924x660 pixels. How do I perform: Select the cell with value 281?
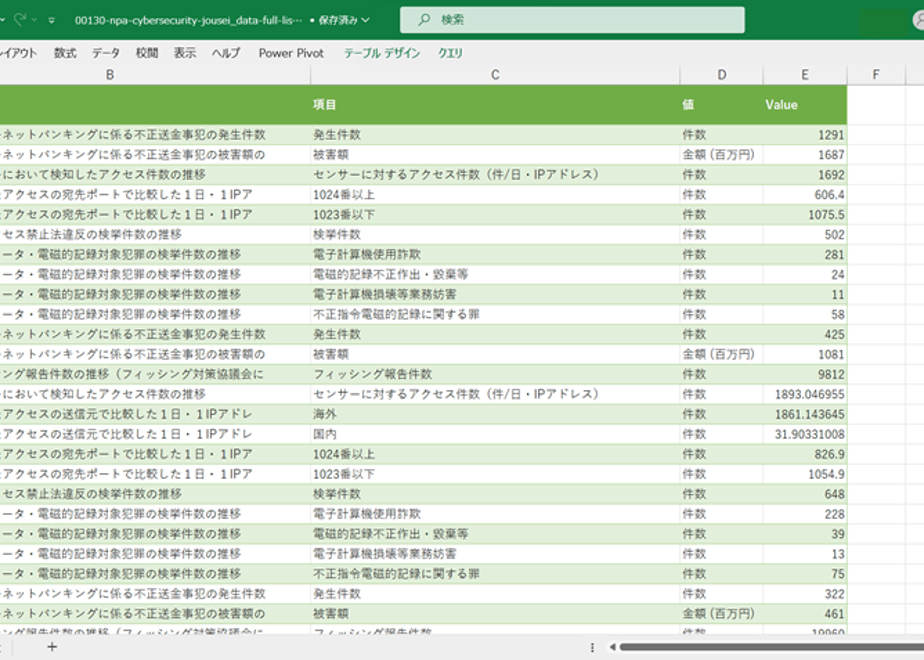click(805, 255)
